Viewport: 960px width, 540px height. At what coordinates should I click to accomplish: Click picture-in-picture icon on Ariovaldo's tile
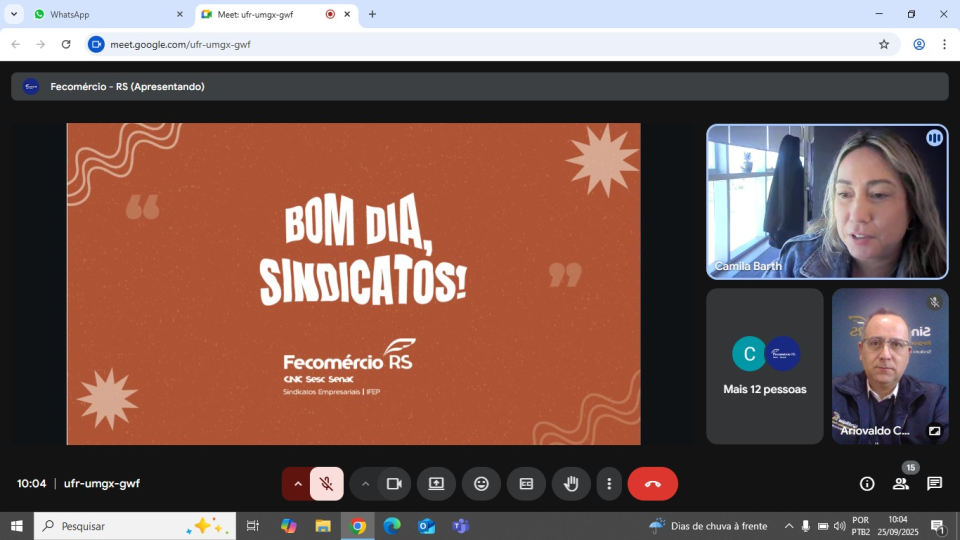tap(934, 431)
